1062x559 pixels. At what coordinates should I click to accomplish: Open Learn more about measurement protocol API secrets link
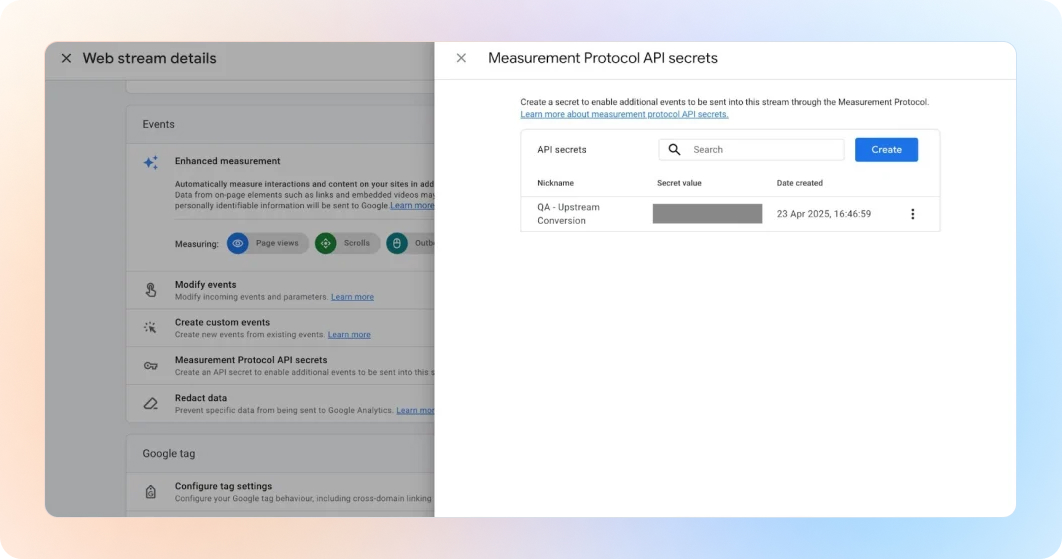(624, 115)
